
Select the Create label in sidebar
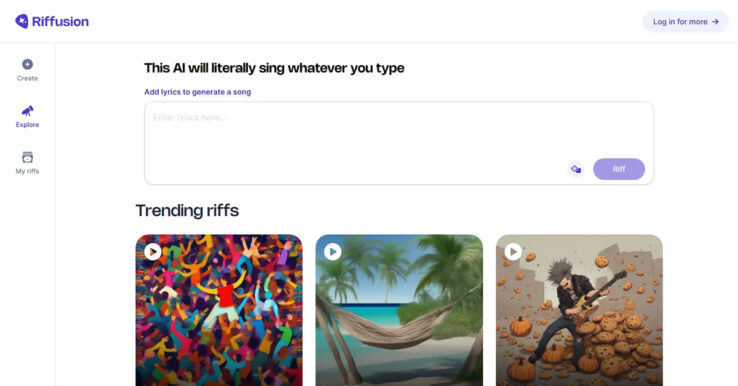point(27,78)
